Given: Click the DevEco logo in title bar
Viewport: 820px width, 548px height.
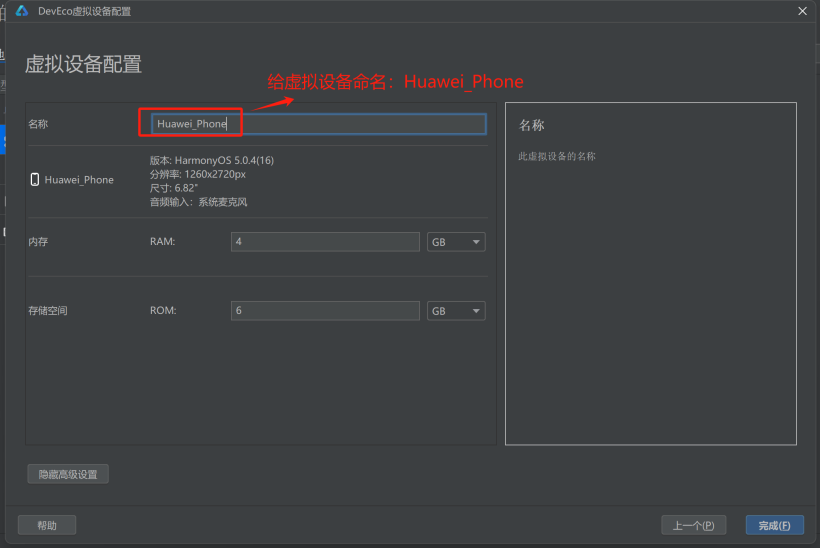Looking at the screenshot, I should (x=22, y=11).
